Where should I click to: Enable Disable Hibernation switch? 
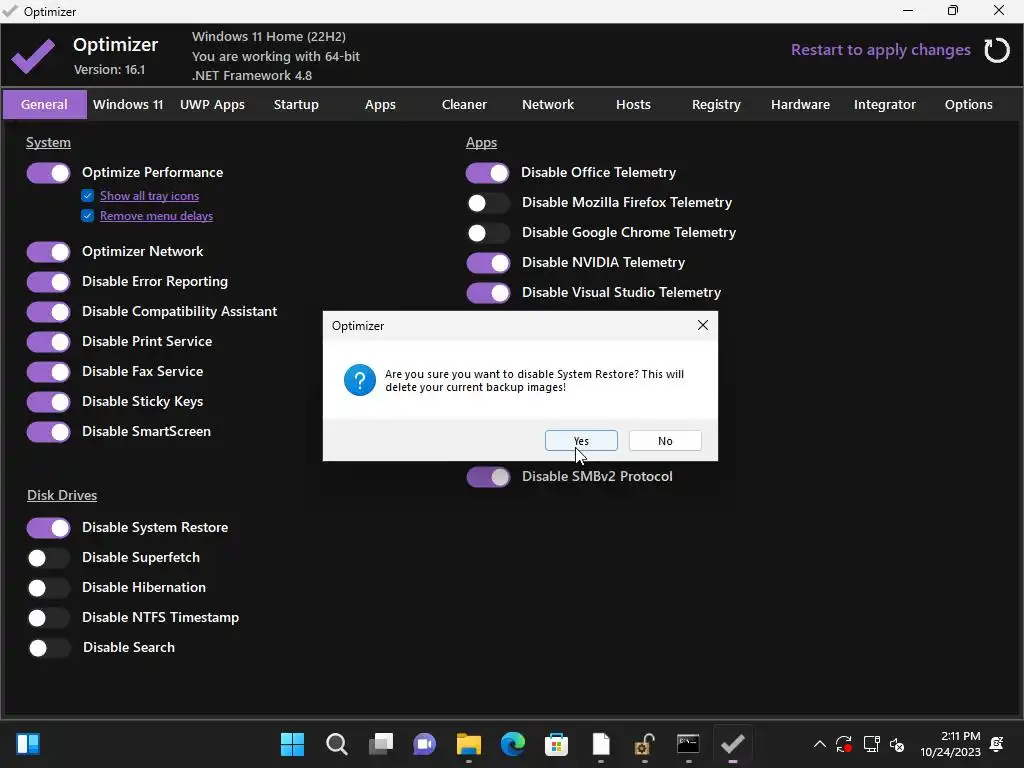48,588
